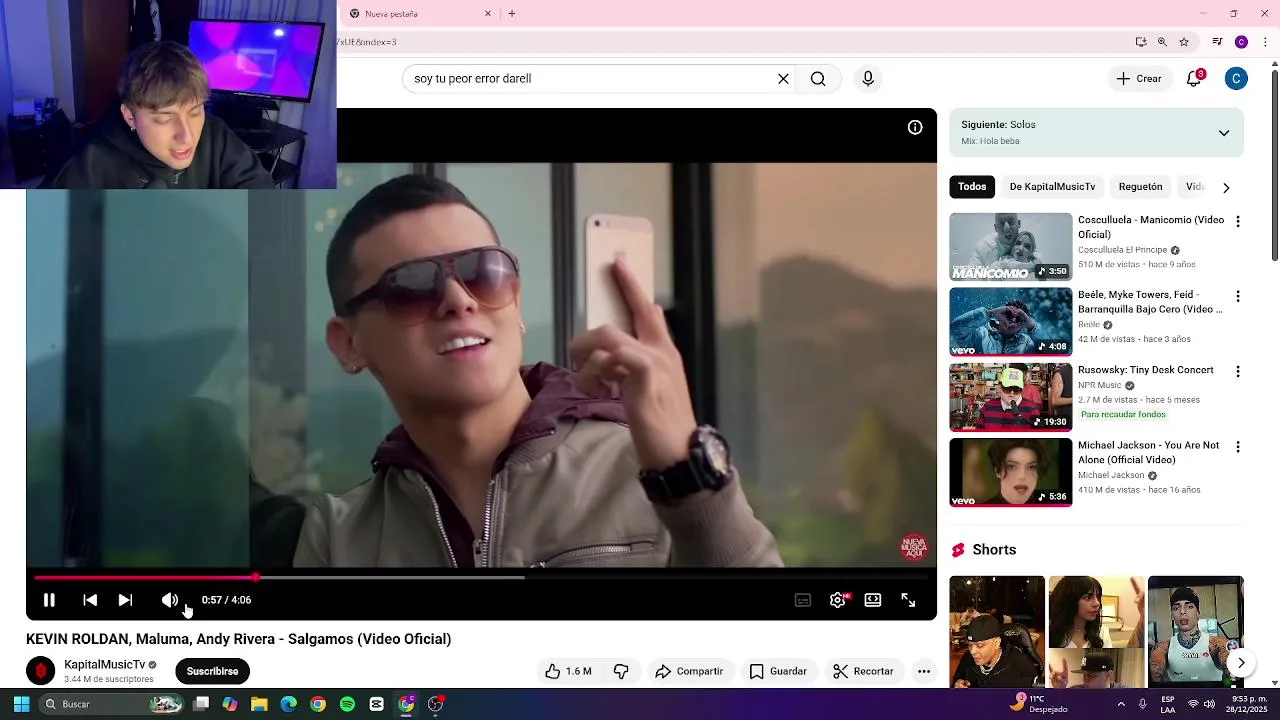Viewport: 1280px width, 720px height.
Task: Share the video via Compartir
Action: (689, 671)
